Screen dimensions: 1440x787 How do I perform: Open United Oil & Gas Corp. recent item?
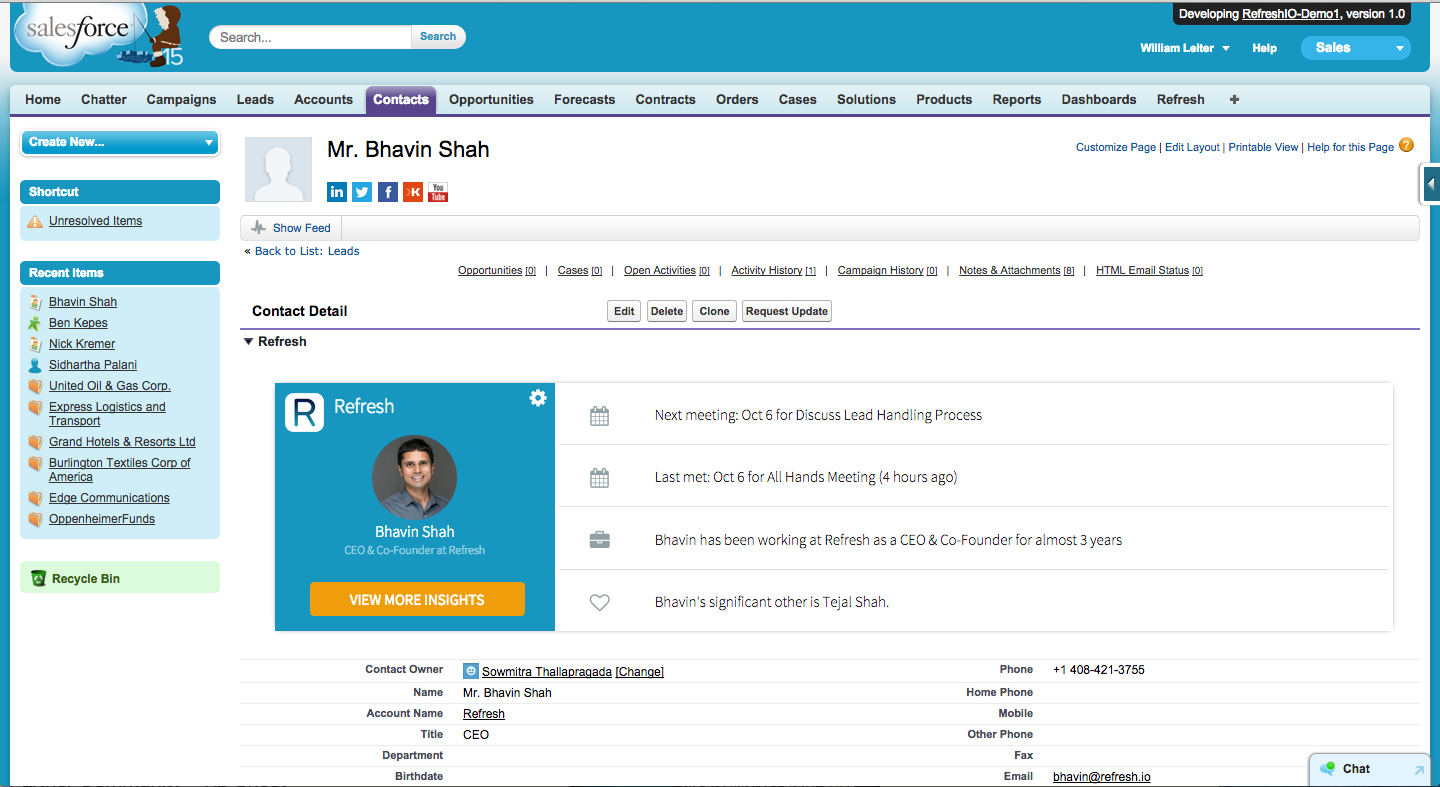tap(110, 386)
